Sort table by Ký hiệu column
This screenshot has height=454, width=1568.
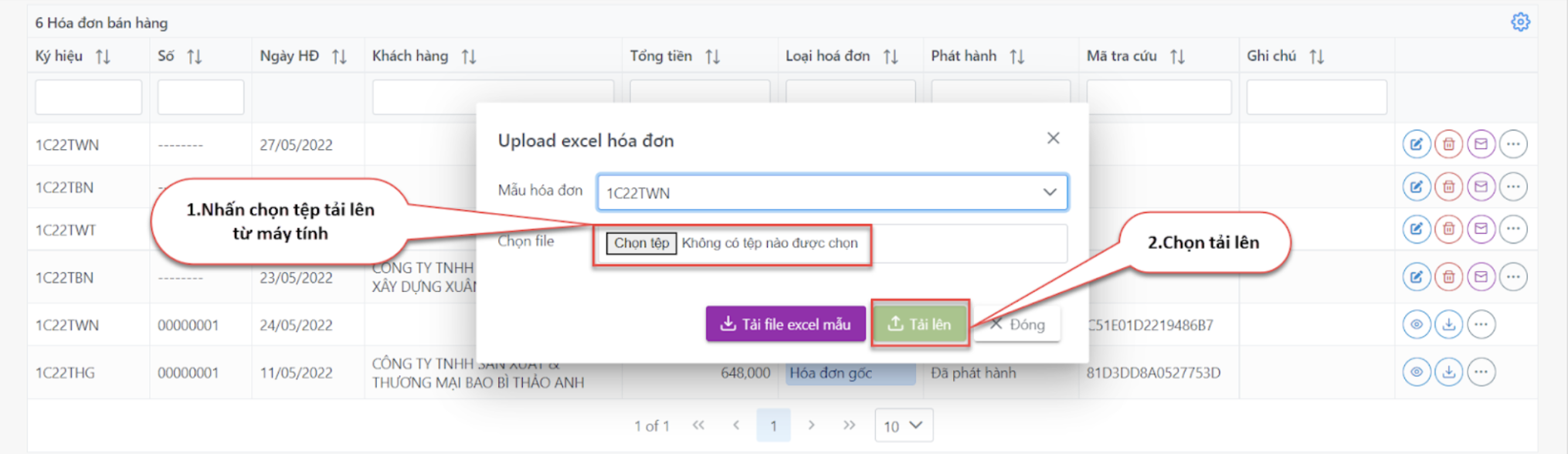coord(103,56)
